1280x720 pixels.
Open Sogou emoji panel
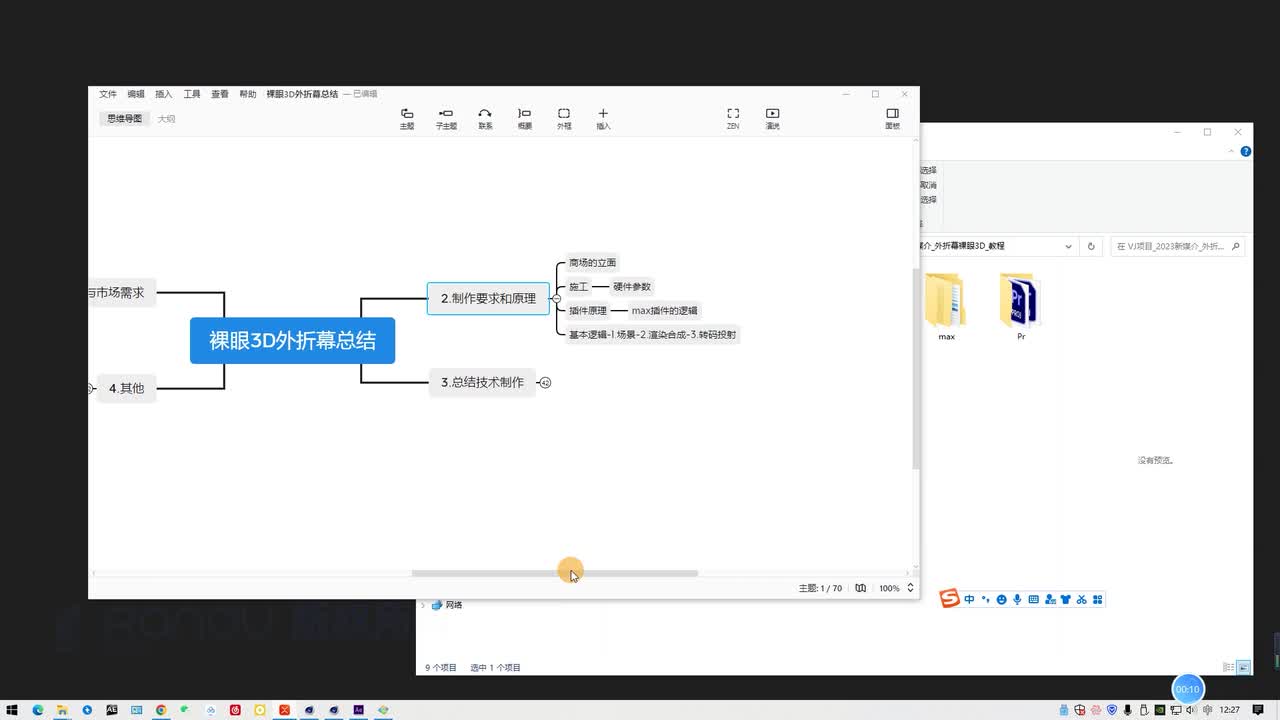point(1002,600)
